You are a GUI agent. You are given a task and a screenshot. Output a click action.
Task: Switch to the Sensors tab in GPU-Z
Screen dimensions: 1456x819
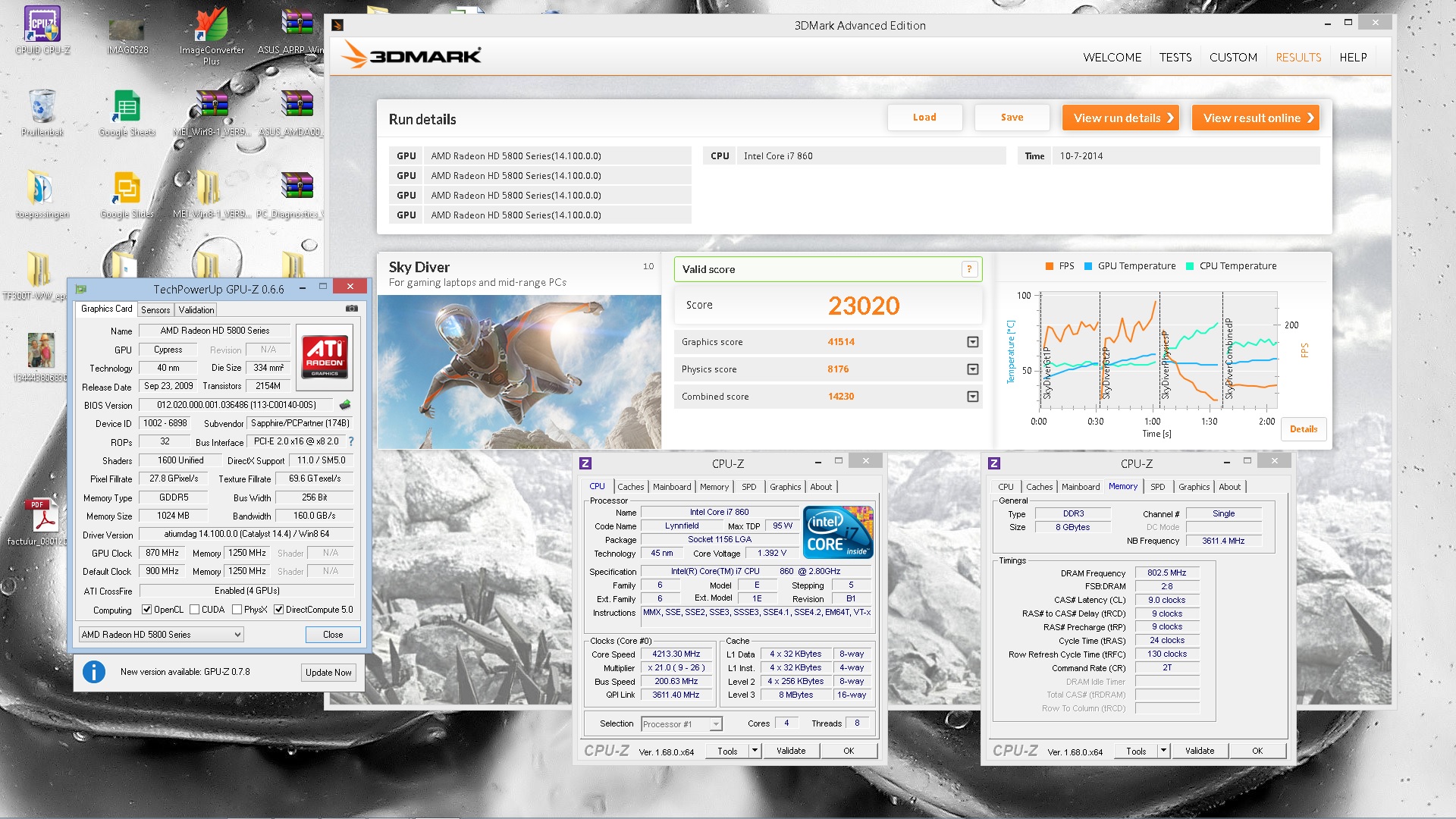click(x=155, y=310)
